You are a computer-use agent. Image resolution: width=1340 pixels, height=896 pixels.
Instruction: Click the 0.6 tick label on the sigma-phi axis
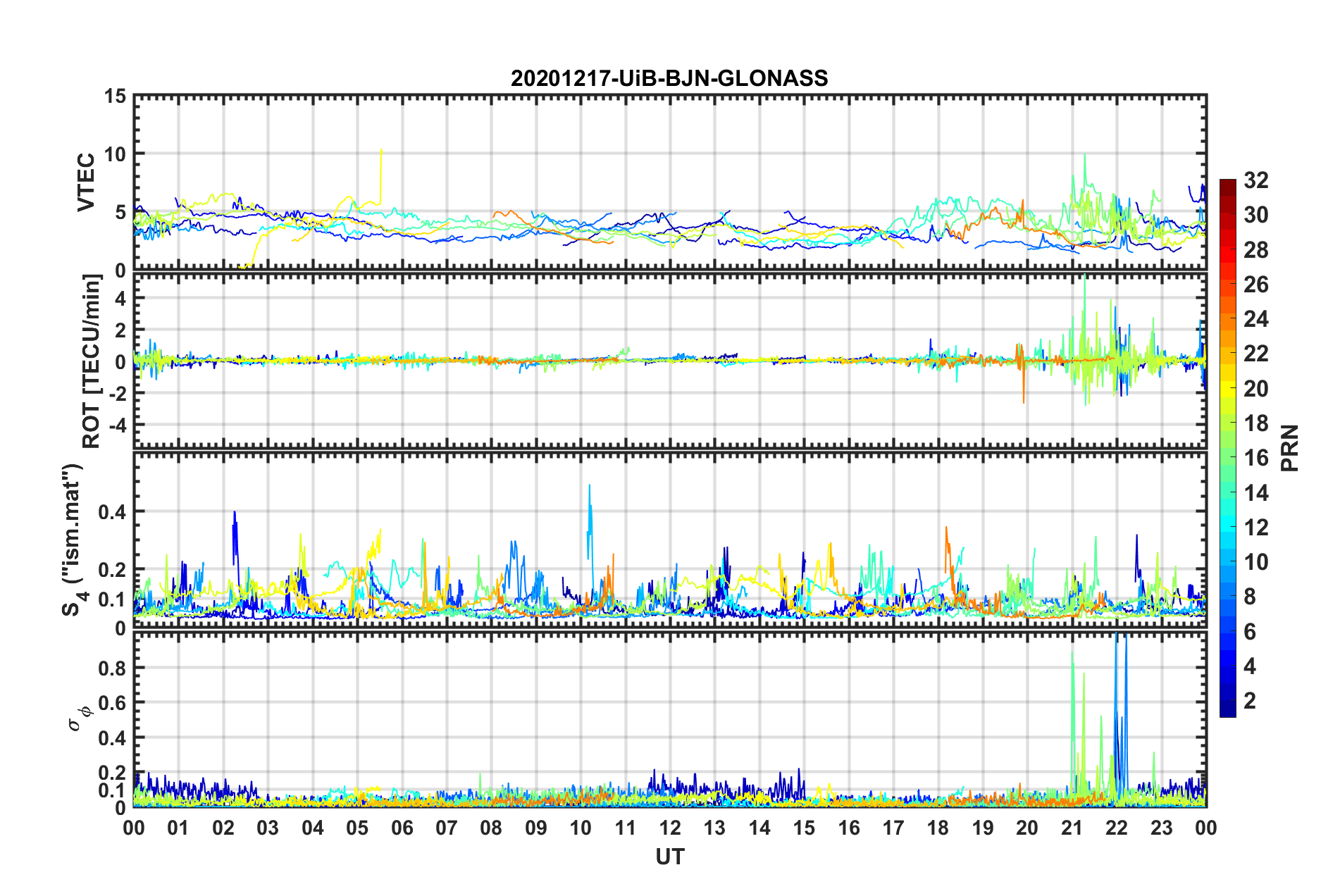click(x=112, y=703)
